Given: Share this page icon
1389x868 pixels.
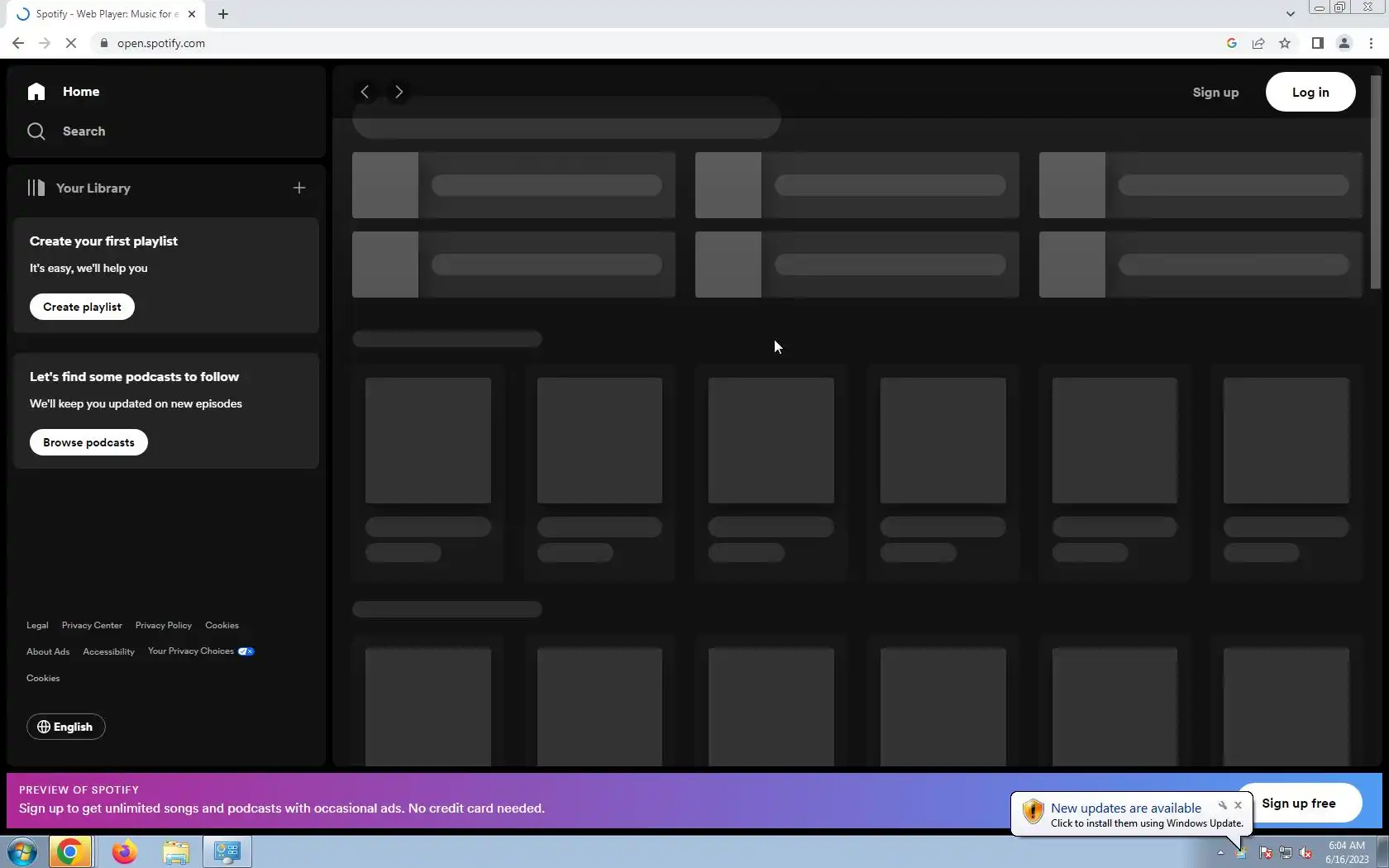Looking at the screenshot, I should click(x=1258, y=43).
